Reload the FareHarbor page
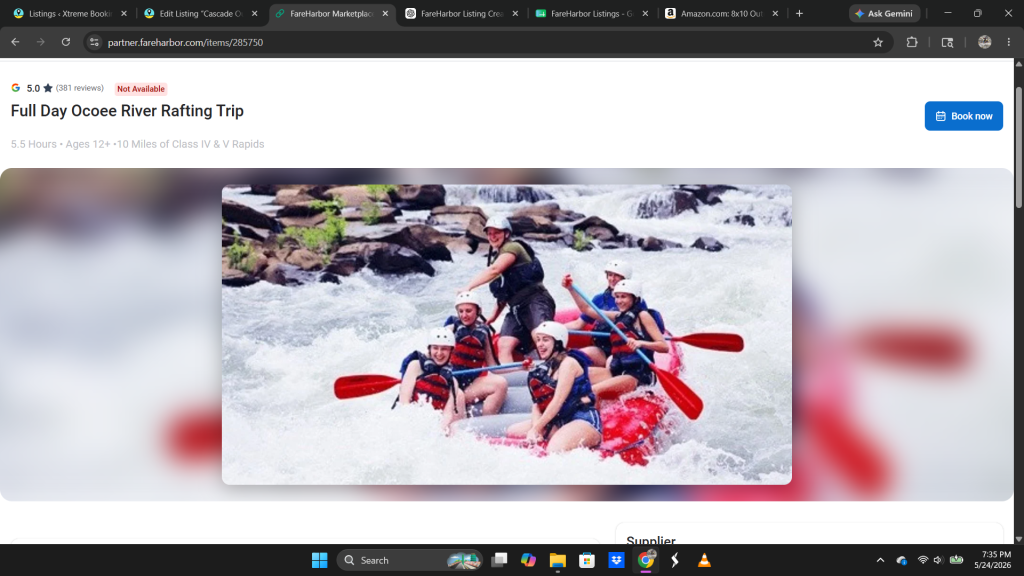Viewport: 1024px width, 576px height. [x=66, y=42]
